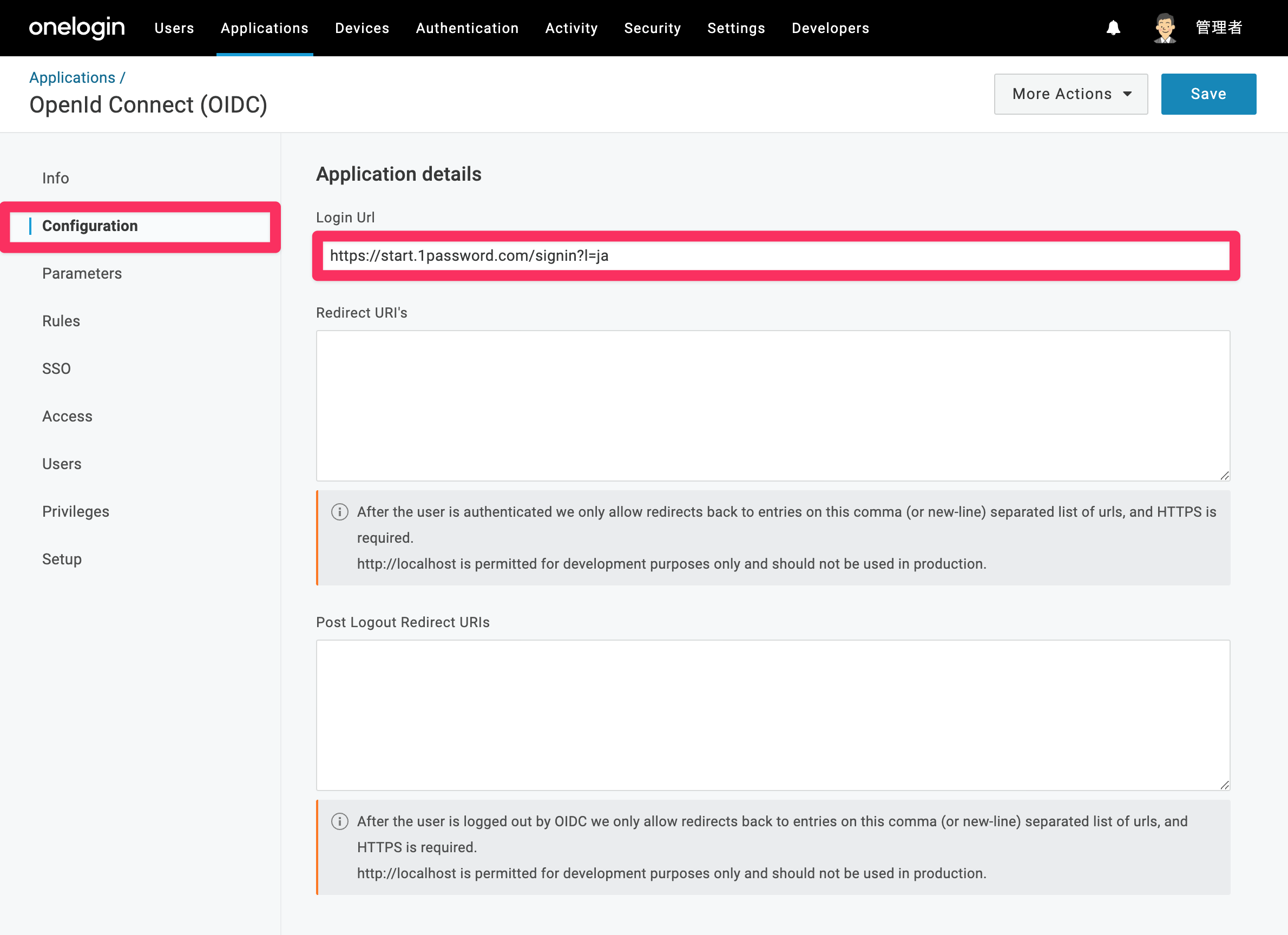Image resolution: width=1288 pixels, height=935 pixels.
Task: Open the Activity top menu
Action: [x=571, y=28]
